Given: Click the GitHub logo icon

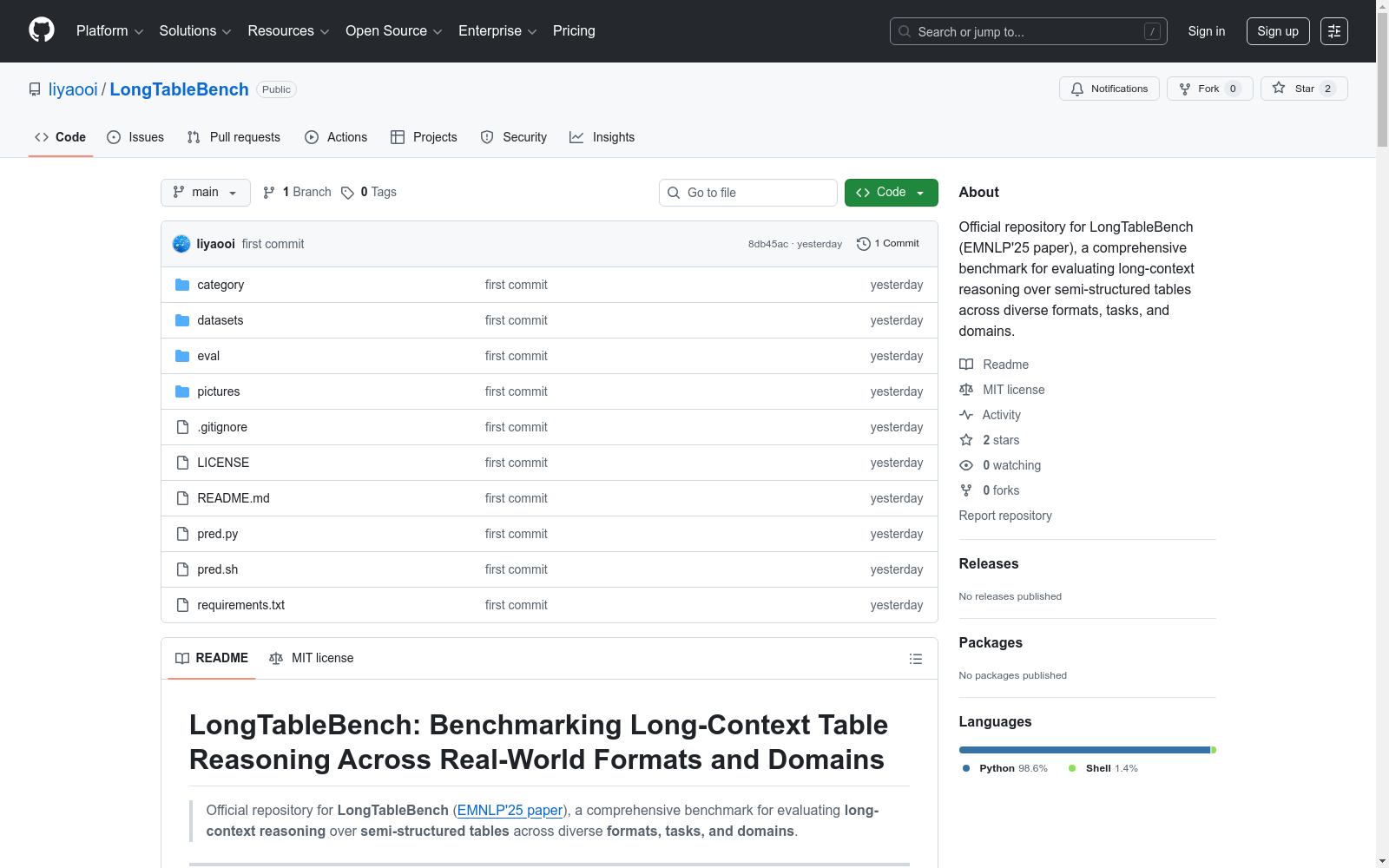Looking at the screenshot, I should pyautogui.click(x=42, y=30).
